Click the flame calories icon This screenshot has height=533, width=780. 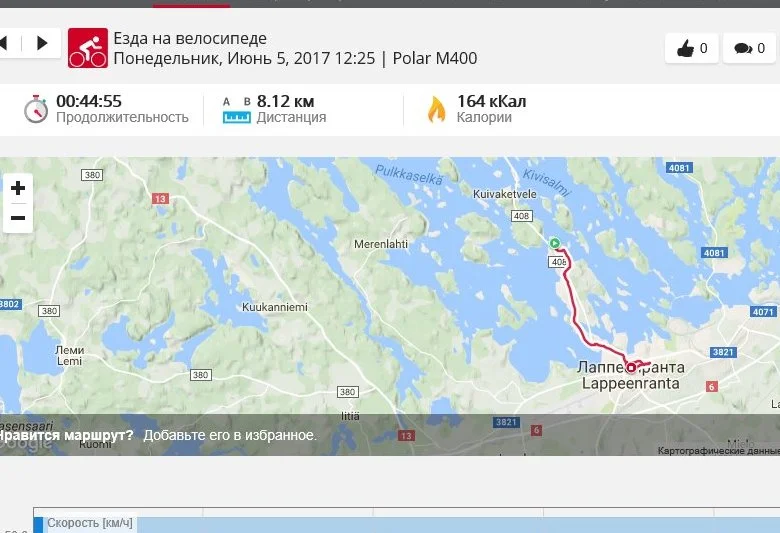tap(436, 109)
